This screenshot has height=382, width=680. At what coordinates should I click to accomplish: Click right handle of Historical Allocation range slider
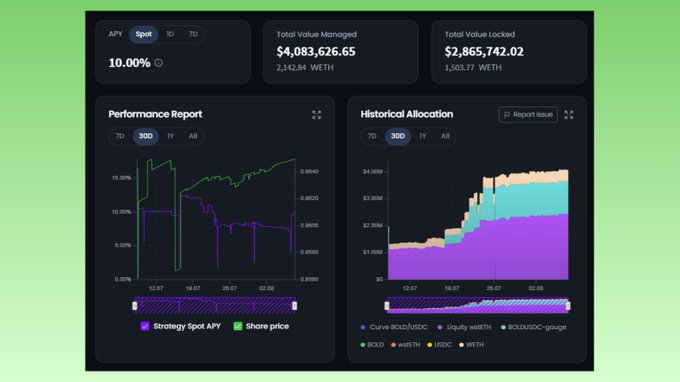click(x=568, y=306)
